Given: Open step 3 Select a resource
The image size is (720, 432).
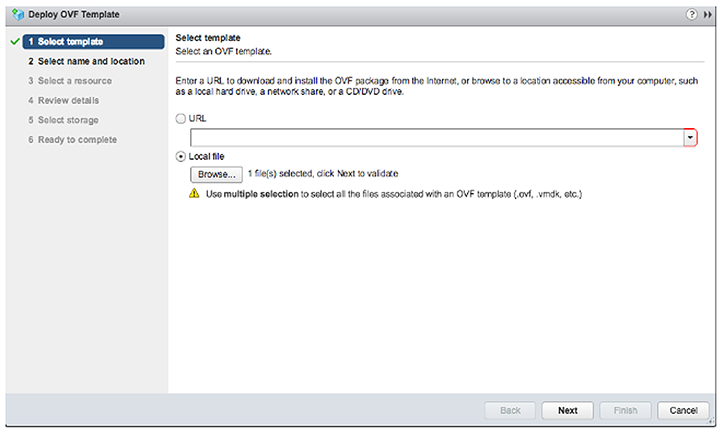Looking at the screenshot, I should [70, 81].
